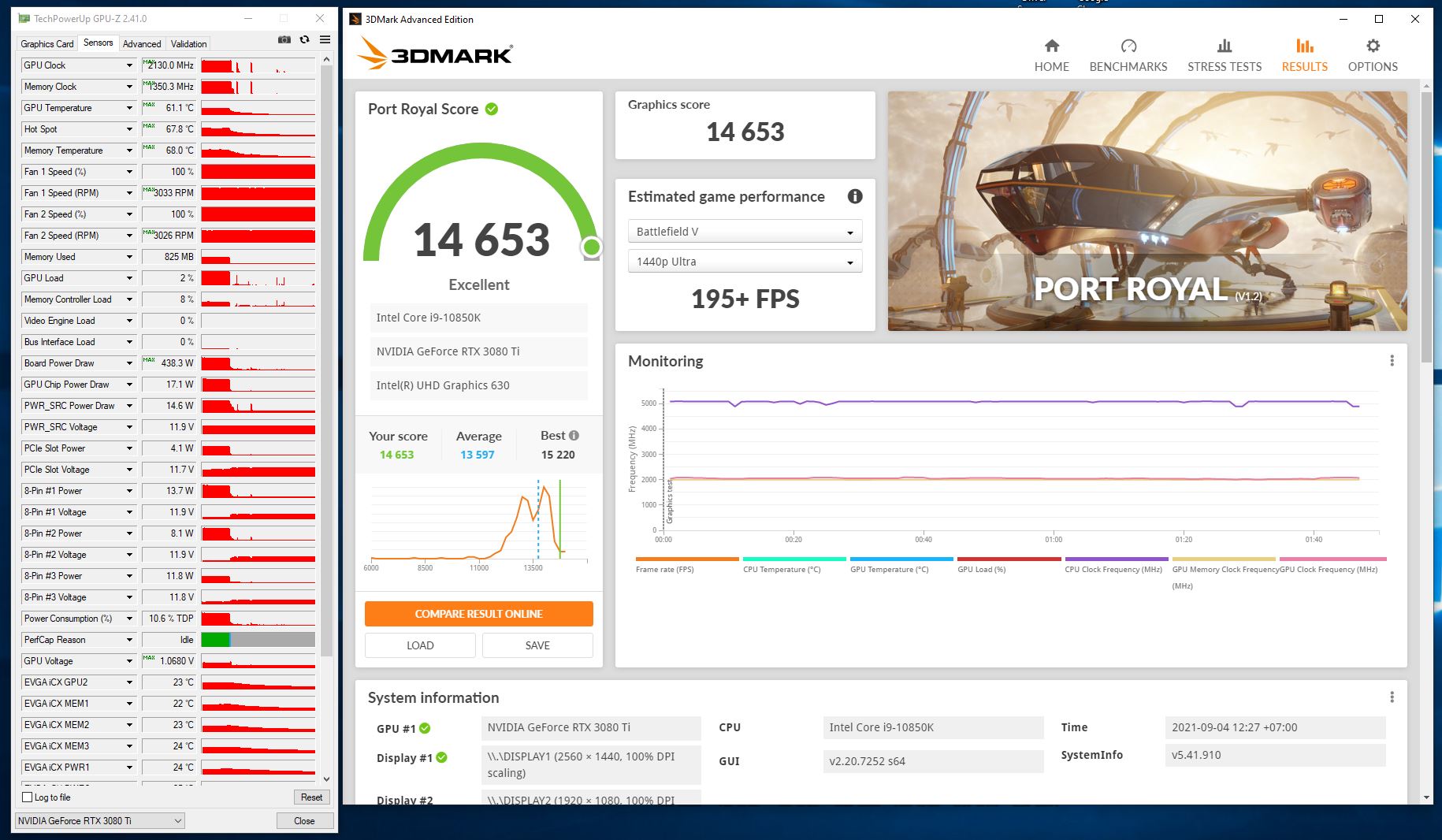Screen dimensions: 1442x840
Task: Open the Stress Tests section
Action: [1225, 55]
